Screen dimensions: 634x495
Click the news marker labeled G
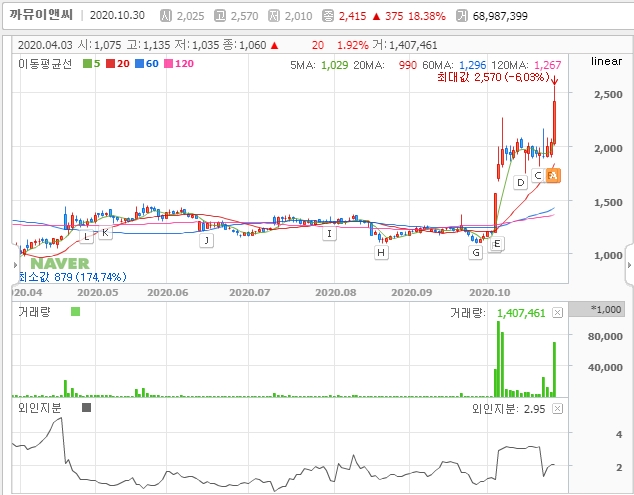point(476,253)
